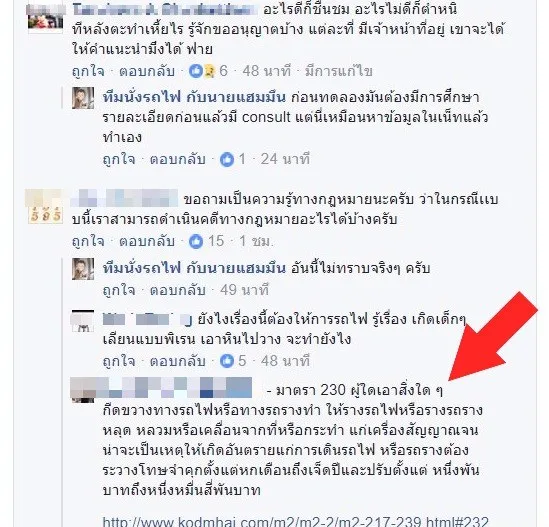This screenshot has height=527, width=549.
Task: Click the thumbs-up icon beside count 5
Action: point(227,361)
